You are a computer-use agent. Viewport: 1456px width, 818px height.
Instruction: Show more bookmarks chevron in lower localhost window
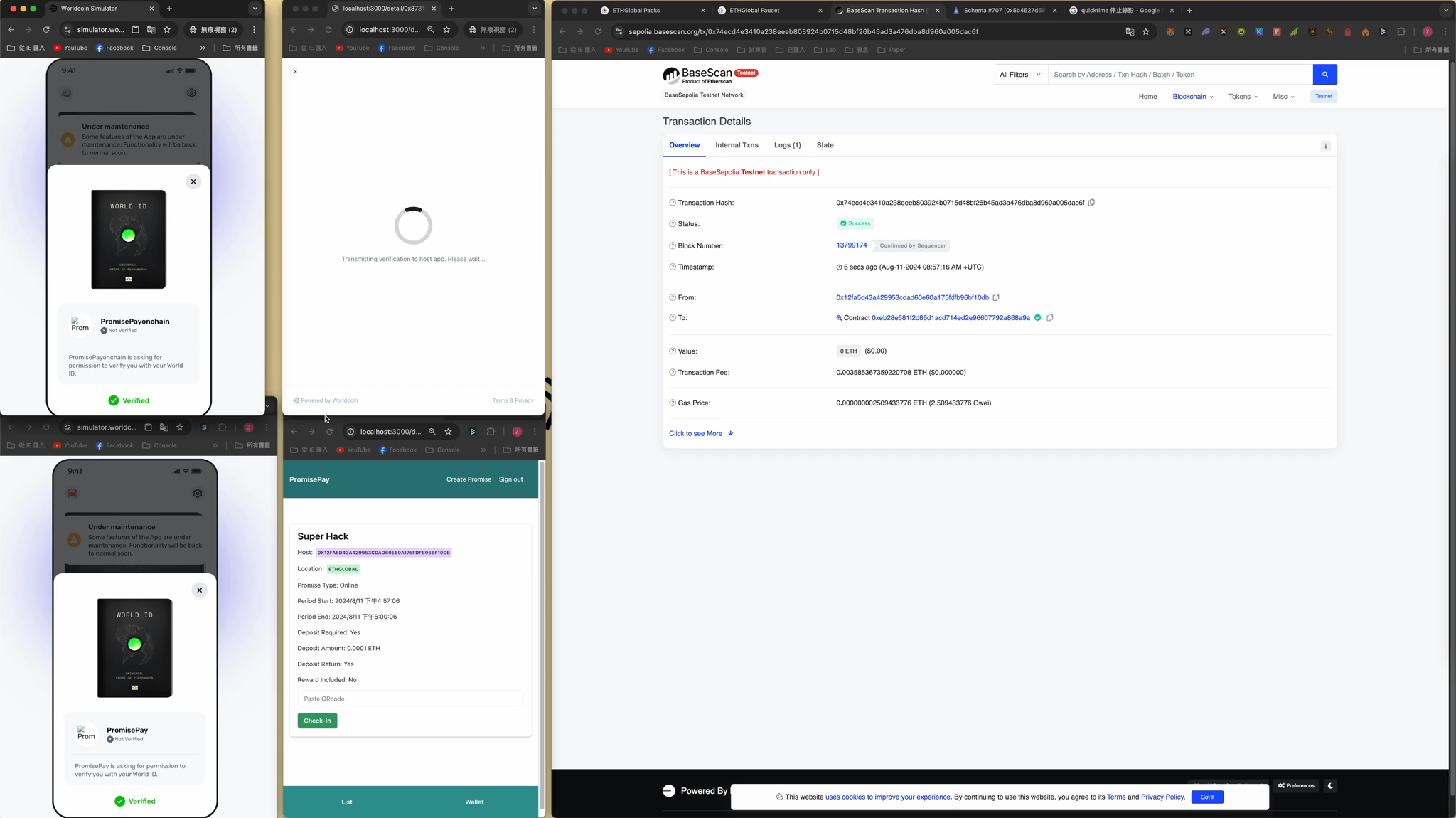tap(483, 450)
